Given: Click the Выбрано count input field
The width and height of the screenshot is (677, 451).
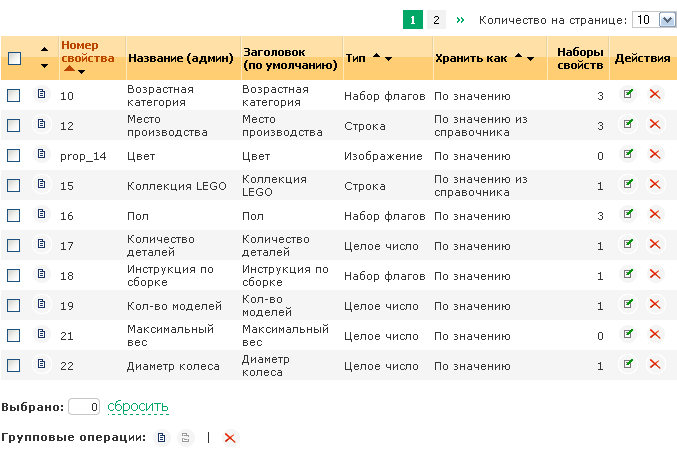Looking at the screenshot, I should point(85,407).
